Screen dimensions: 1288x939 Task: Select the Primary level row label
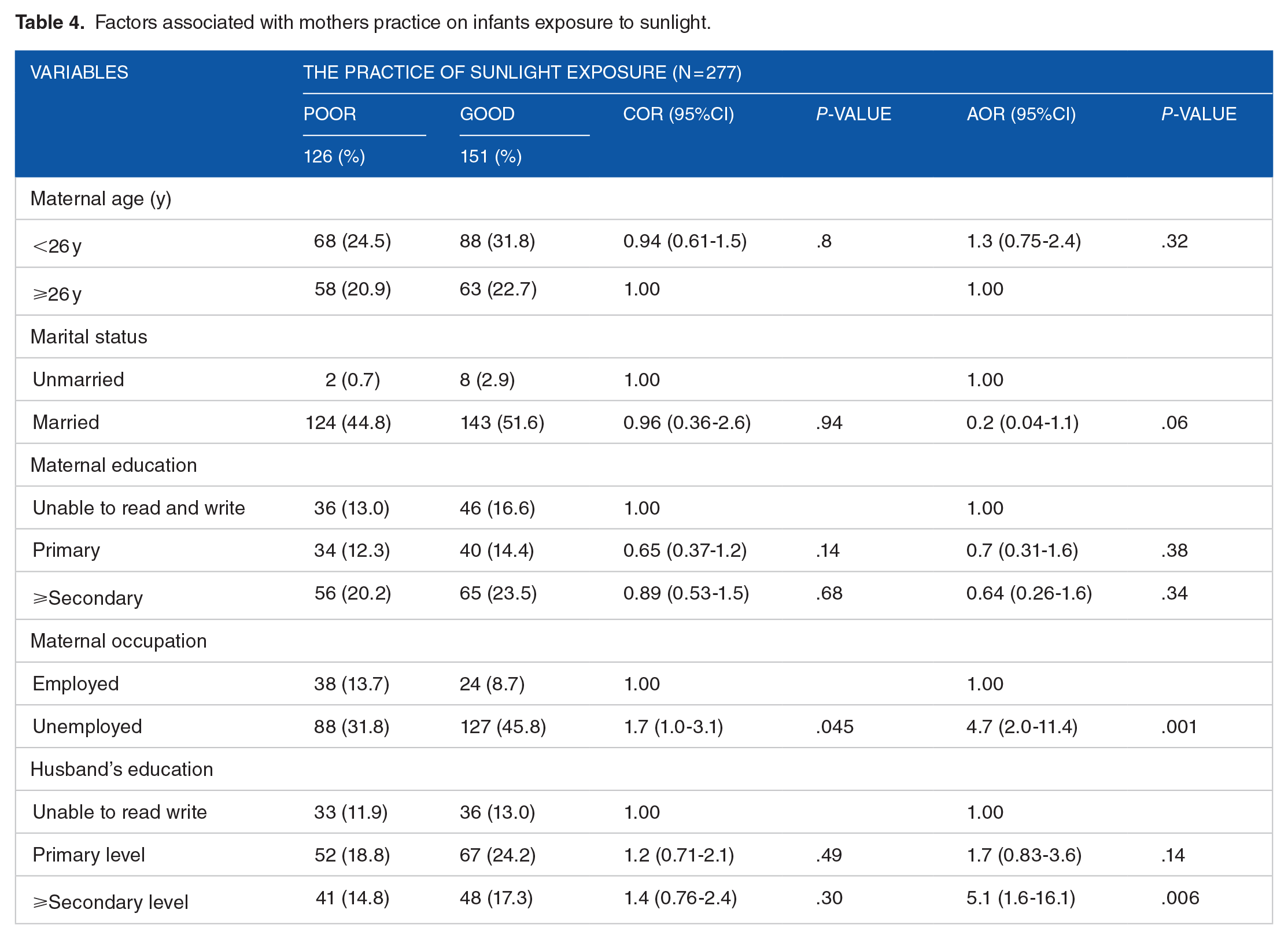click(x=88, y=855)
